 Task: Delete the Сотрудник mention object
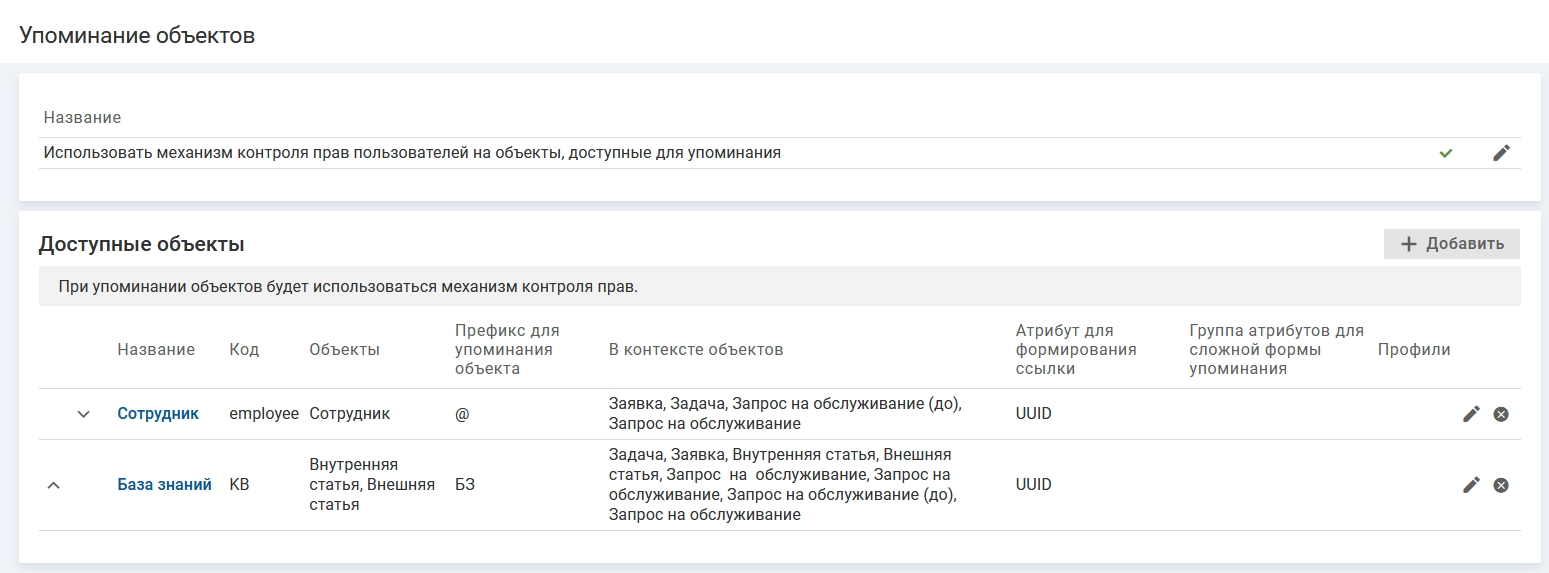[1501, 414]
